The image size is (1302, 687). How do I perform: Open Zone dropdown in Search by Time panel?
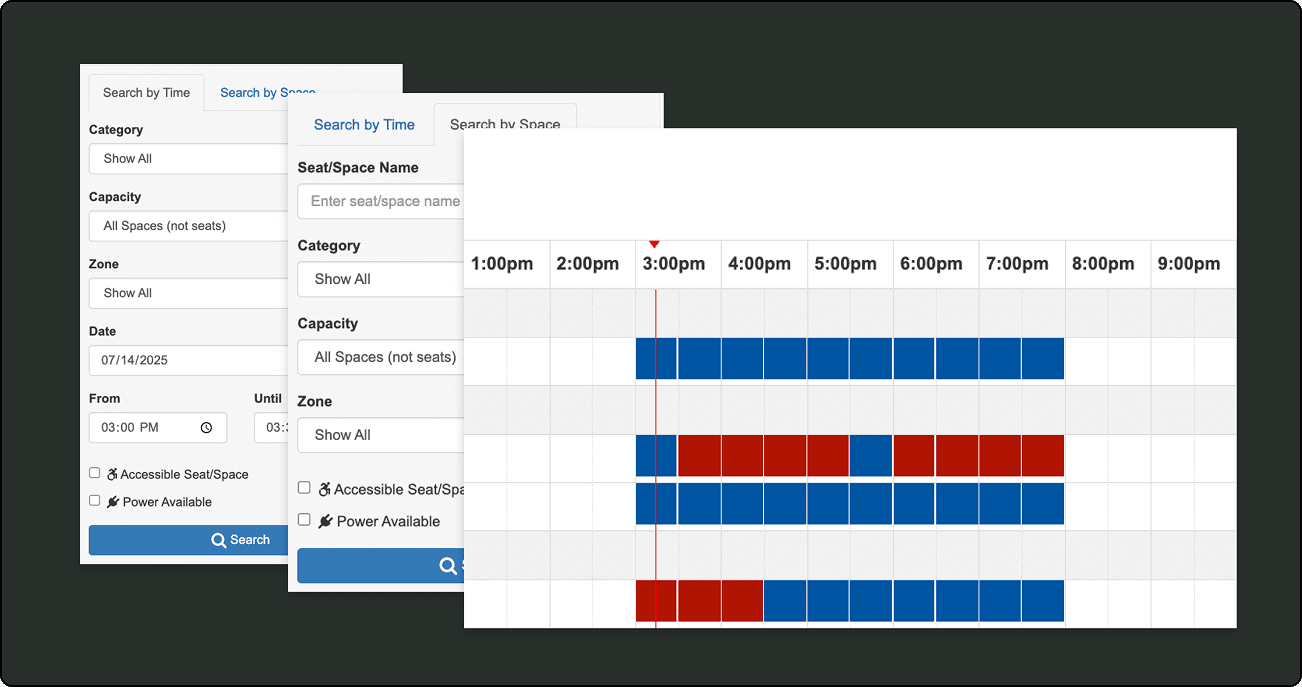tap(188, 293)
